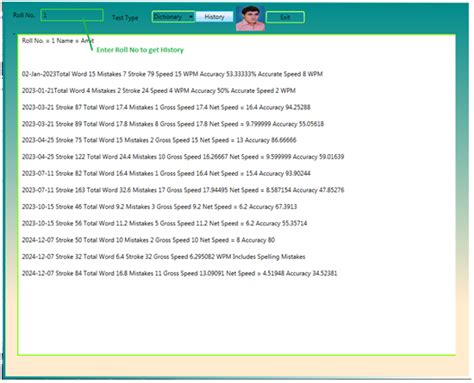Screen dimensions: 474x383
Task: Select the 2024-12-07 Stroke 32 record
Action: pos(164,257)
